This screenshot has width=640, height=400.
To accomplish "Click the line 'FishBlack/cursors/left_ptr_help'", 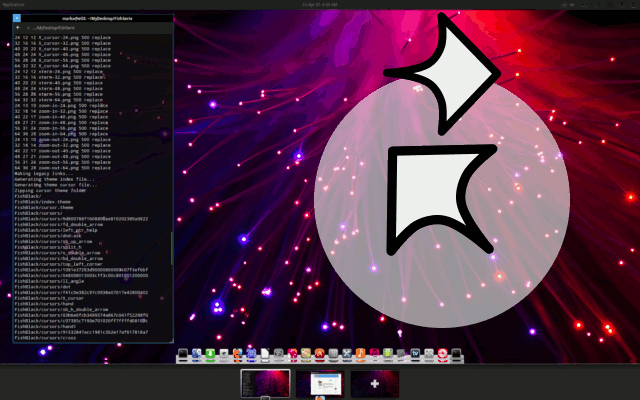I will coord(56,230).
